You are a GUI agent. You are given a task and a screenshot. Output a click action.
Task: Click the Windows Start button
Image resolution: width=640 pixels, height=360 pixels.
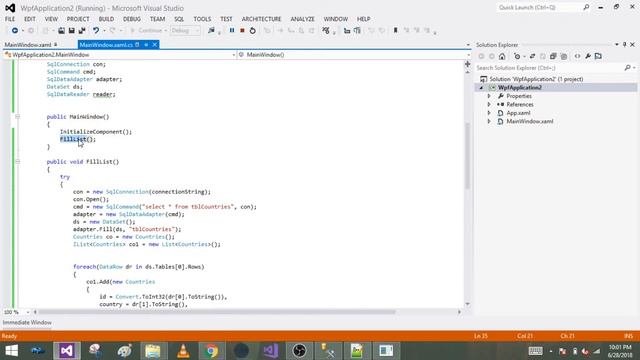tap(11, 351)
